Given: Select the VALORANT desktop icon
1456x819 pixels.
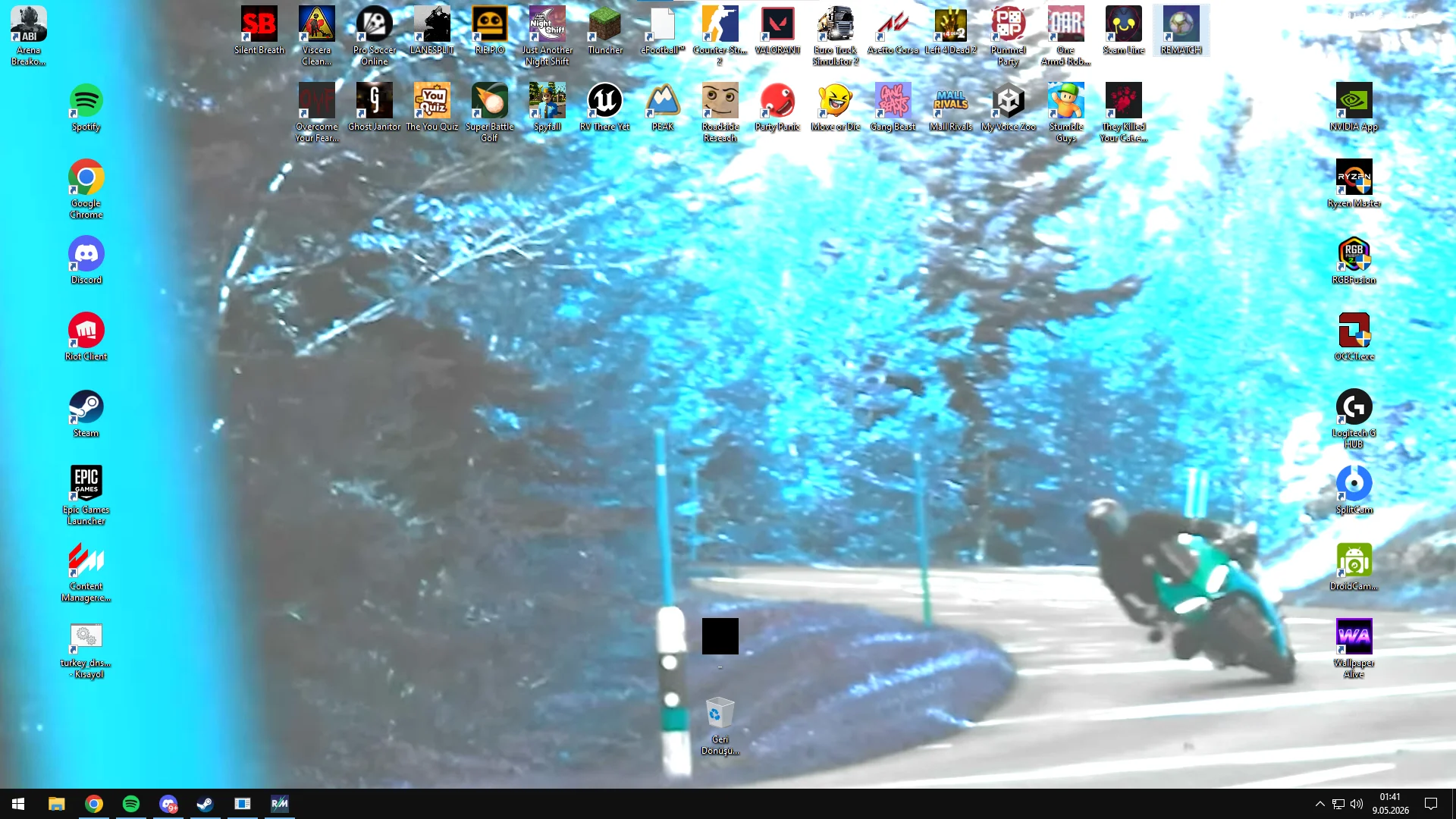Looking at the screenshot, I should (x=778, y=30).
